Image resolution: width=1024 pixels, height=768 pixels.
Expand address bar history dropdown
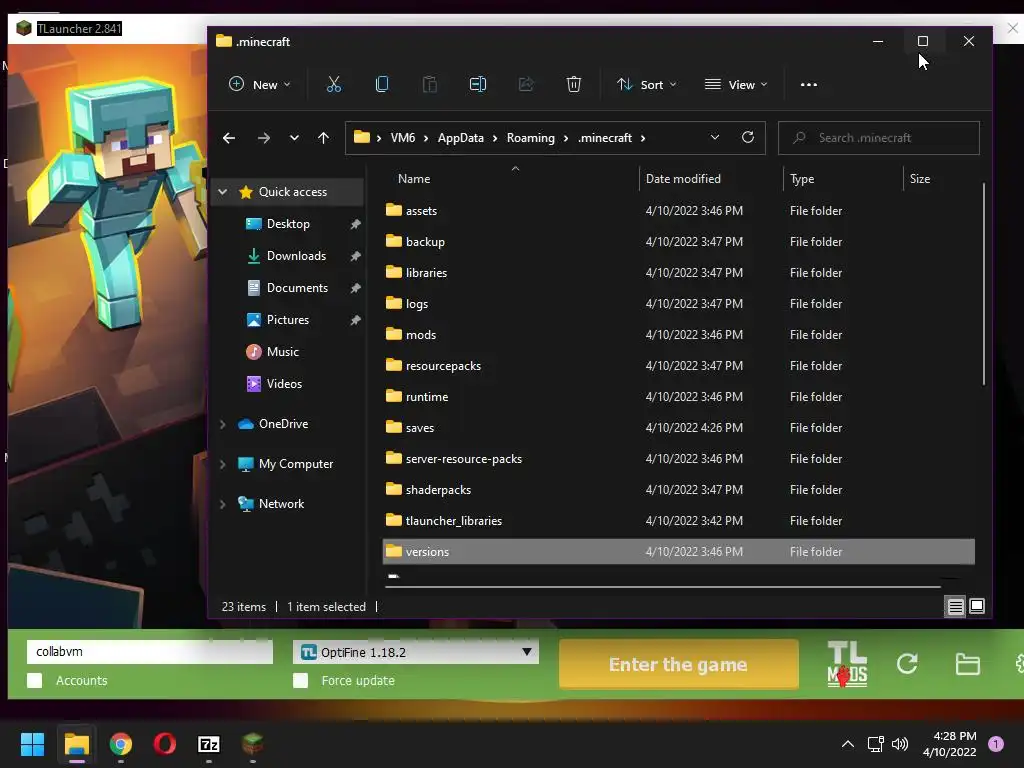(x=714, y=137)
